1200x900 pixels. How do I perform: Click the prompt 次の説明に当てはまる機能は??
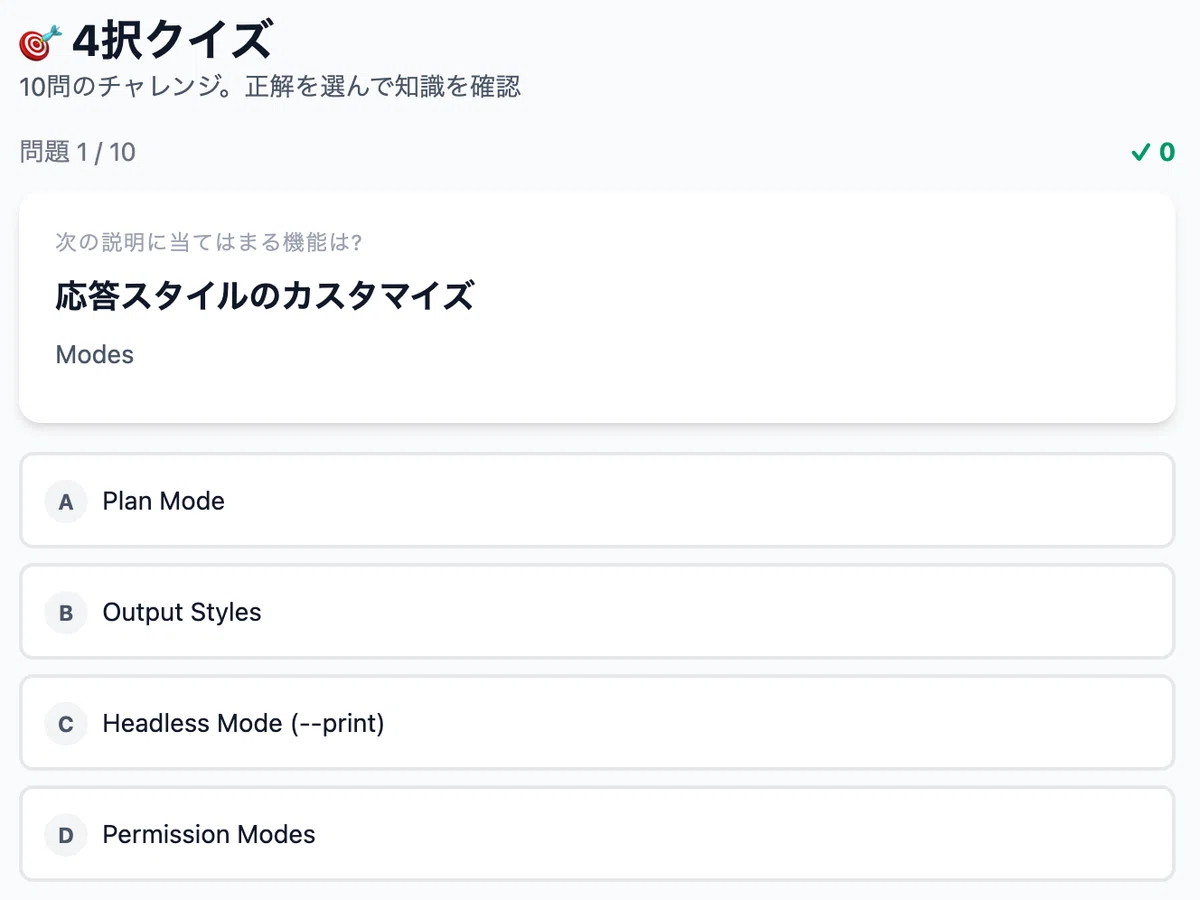208,242
